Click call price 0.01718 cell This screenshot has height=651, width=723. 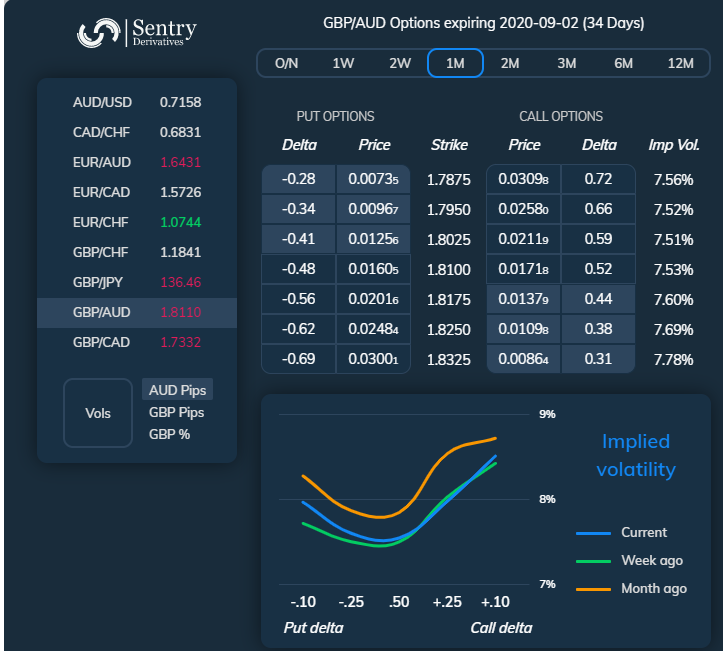(523, 269)
